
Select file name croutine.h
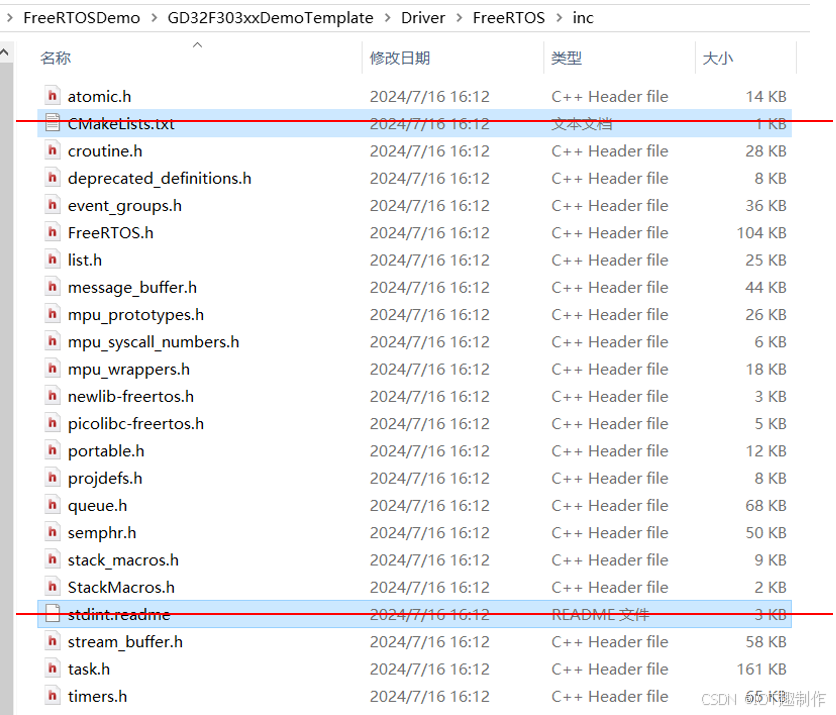(105, 151)
